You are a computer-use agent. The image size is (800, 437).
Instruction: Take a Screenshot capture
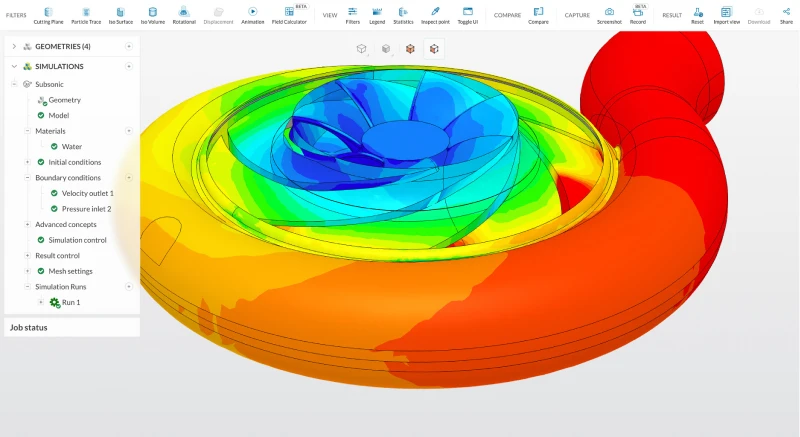pyautogui.click(x=609, y=16)
